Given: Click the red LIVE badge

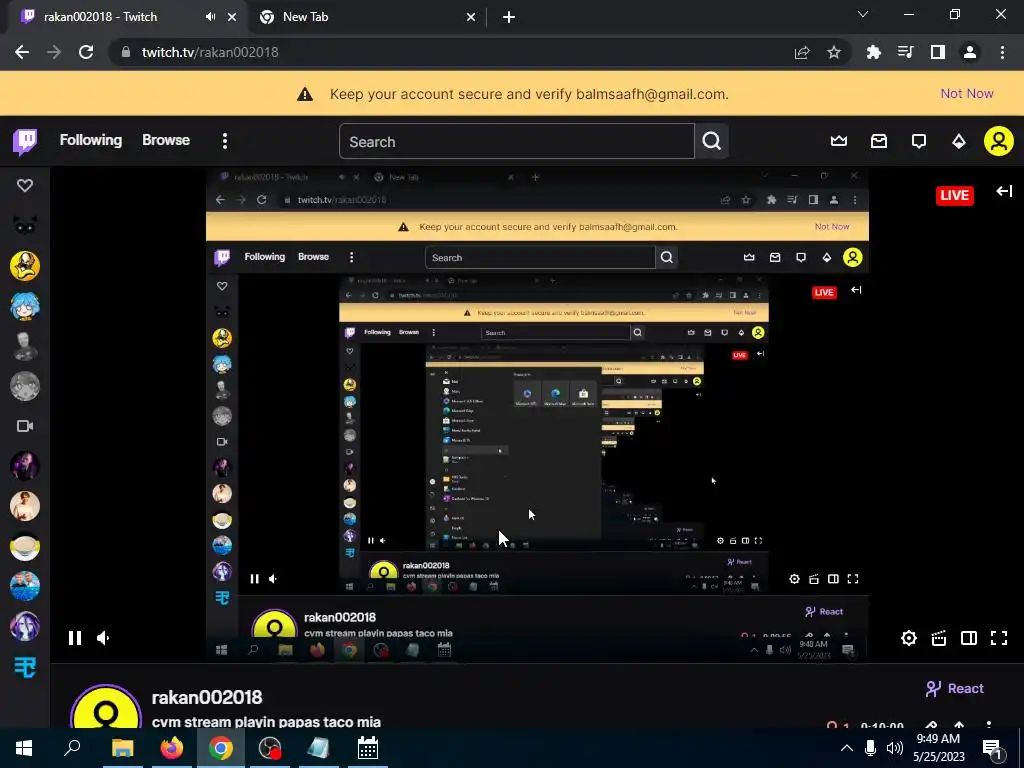Looking at the screenshot, I should click(954, 195).
